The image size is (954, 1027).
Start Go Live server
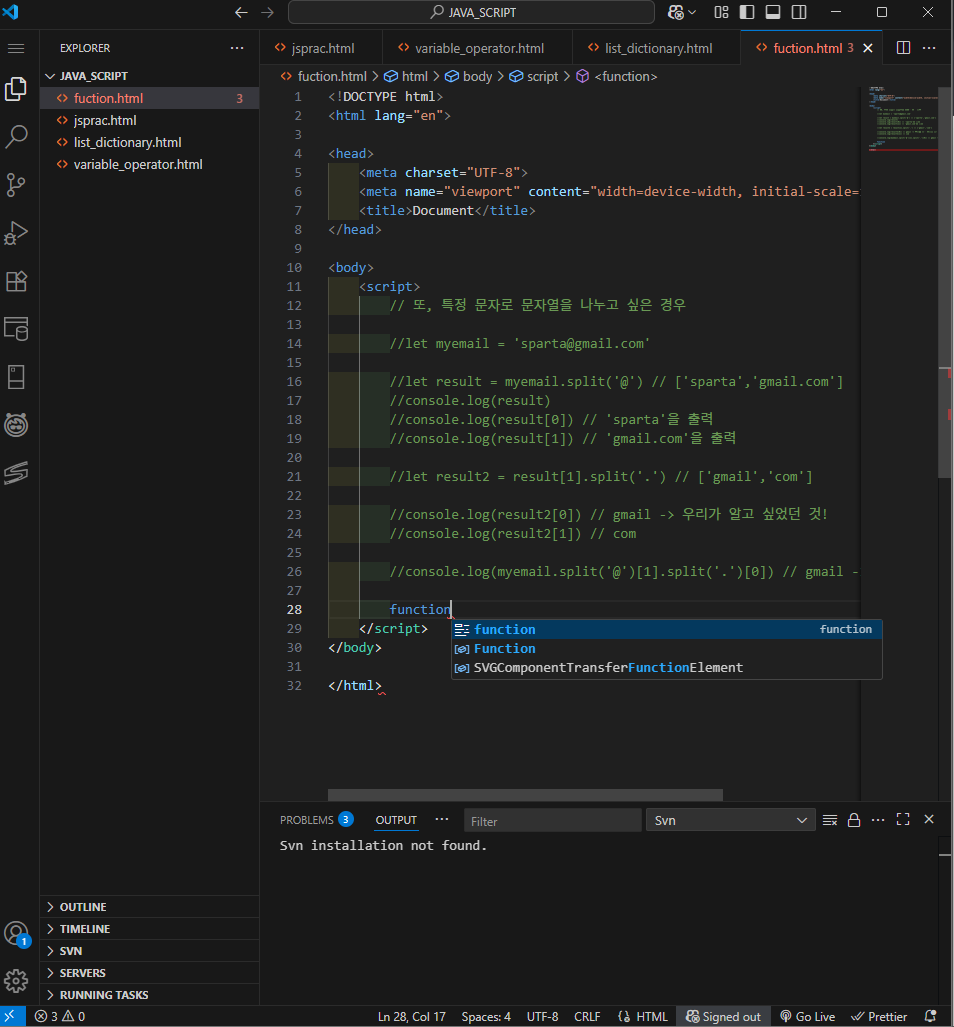tap(808, 1017)
